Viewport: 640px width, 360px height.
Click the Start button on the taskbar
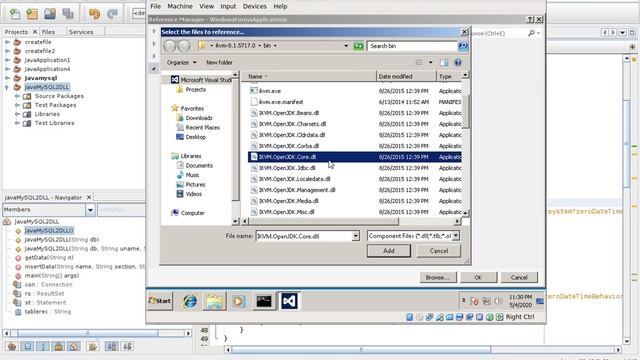(160, 301)
